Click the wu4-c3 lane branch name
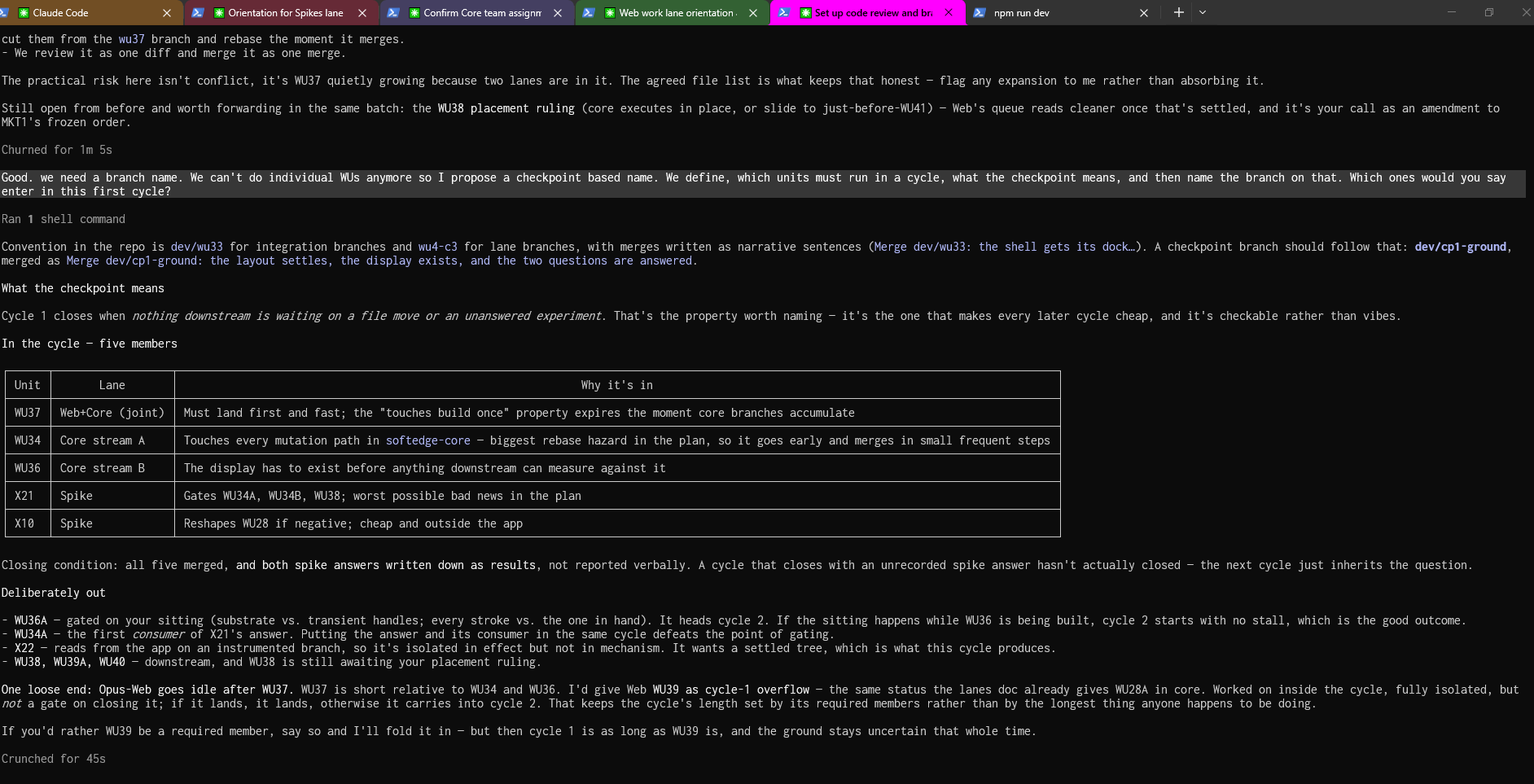1534x784 pixels. [x=437, y=247]
